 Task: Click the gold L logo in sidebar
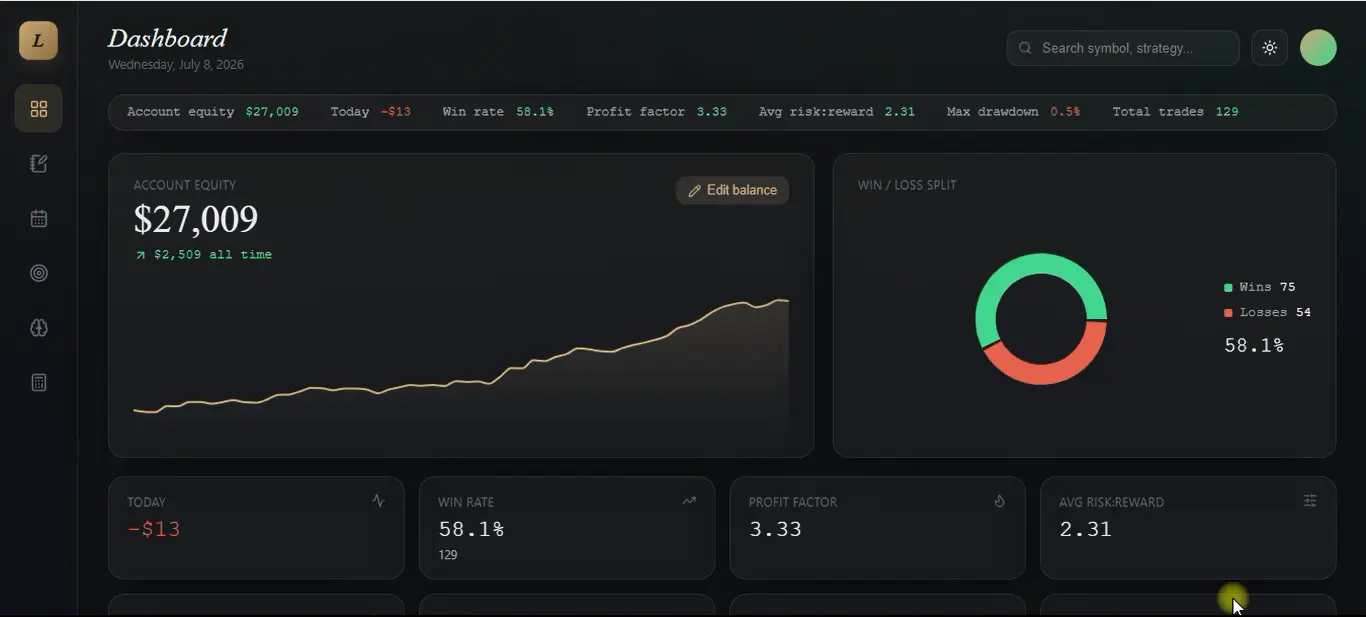(x=38, y=41)
